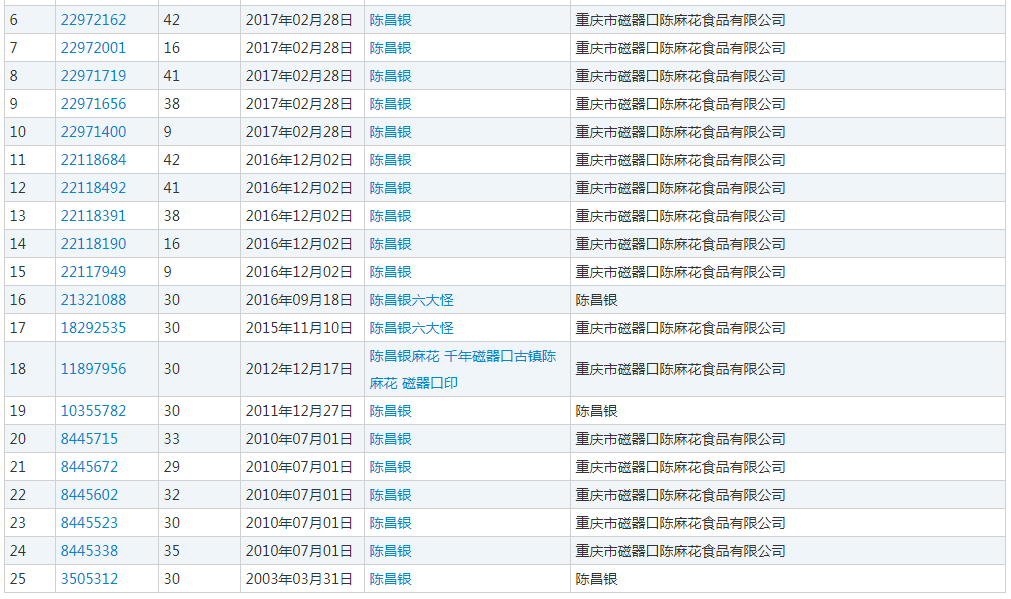Open registration number 22972001 link

93,48
